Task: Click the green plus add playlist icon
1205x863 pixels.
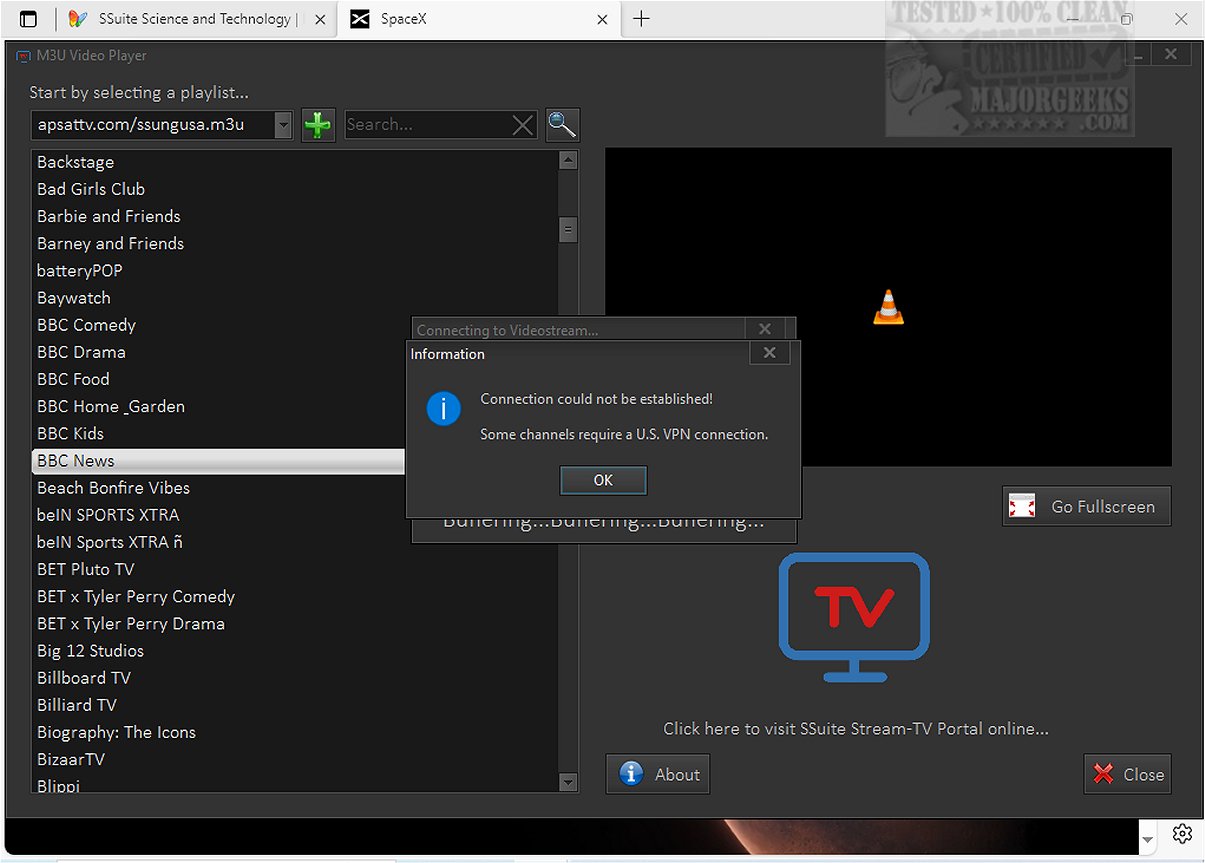Action: (318, 125)
